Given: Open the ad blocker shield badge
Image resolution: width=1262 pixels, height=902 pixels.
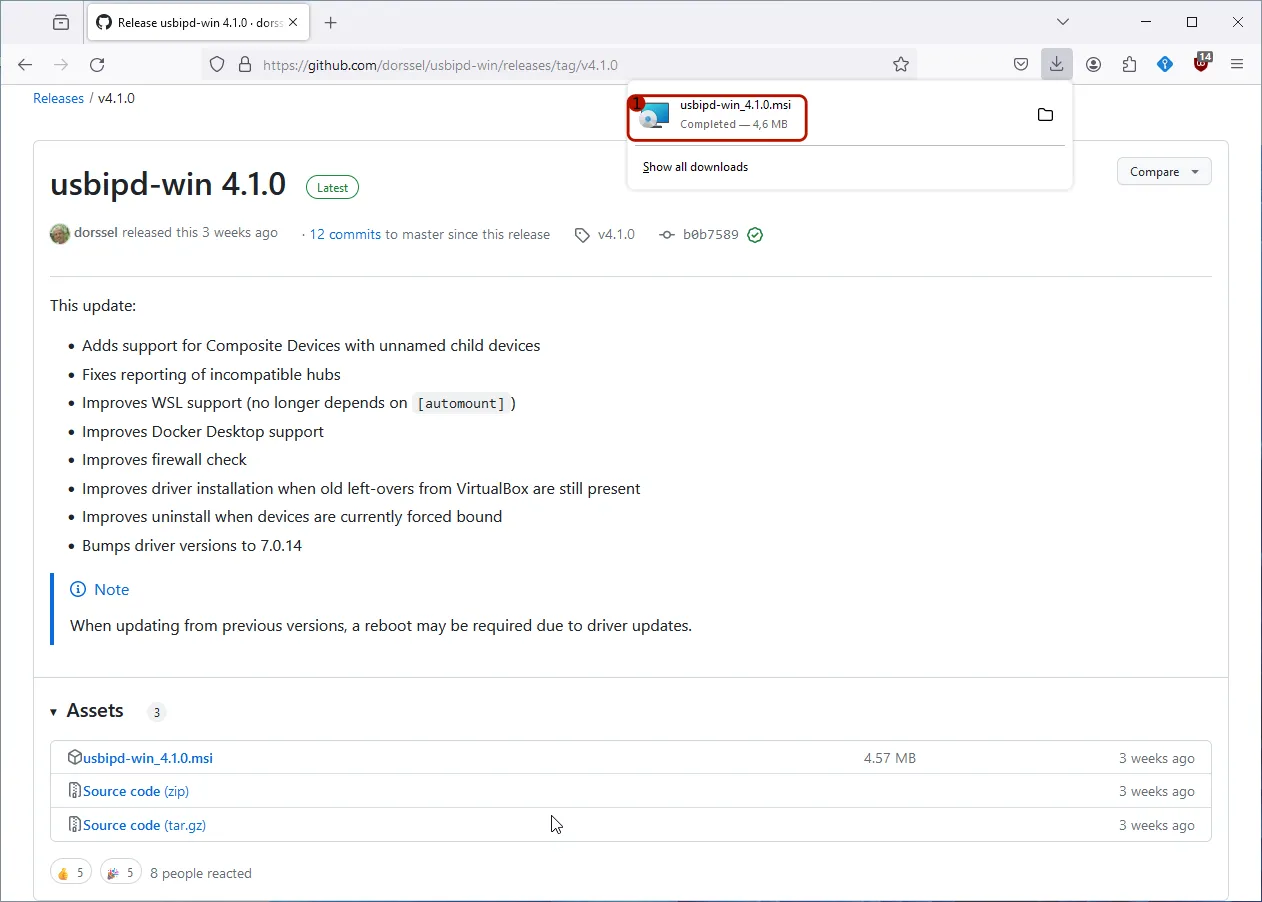Looking at the screenshot, I should tap(1200, 64).
